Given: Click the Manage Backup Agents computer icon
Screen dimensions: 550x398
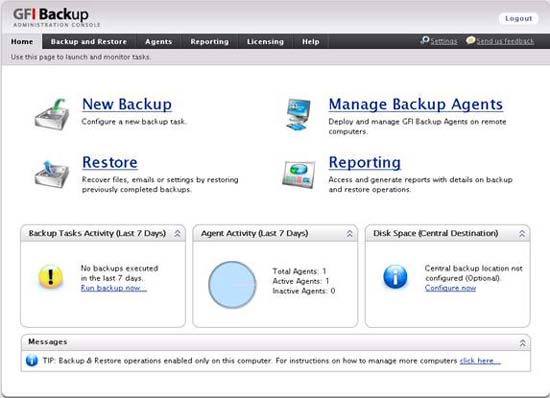Looking at the screenshot, I should click(x=299, y=114).
